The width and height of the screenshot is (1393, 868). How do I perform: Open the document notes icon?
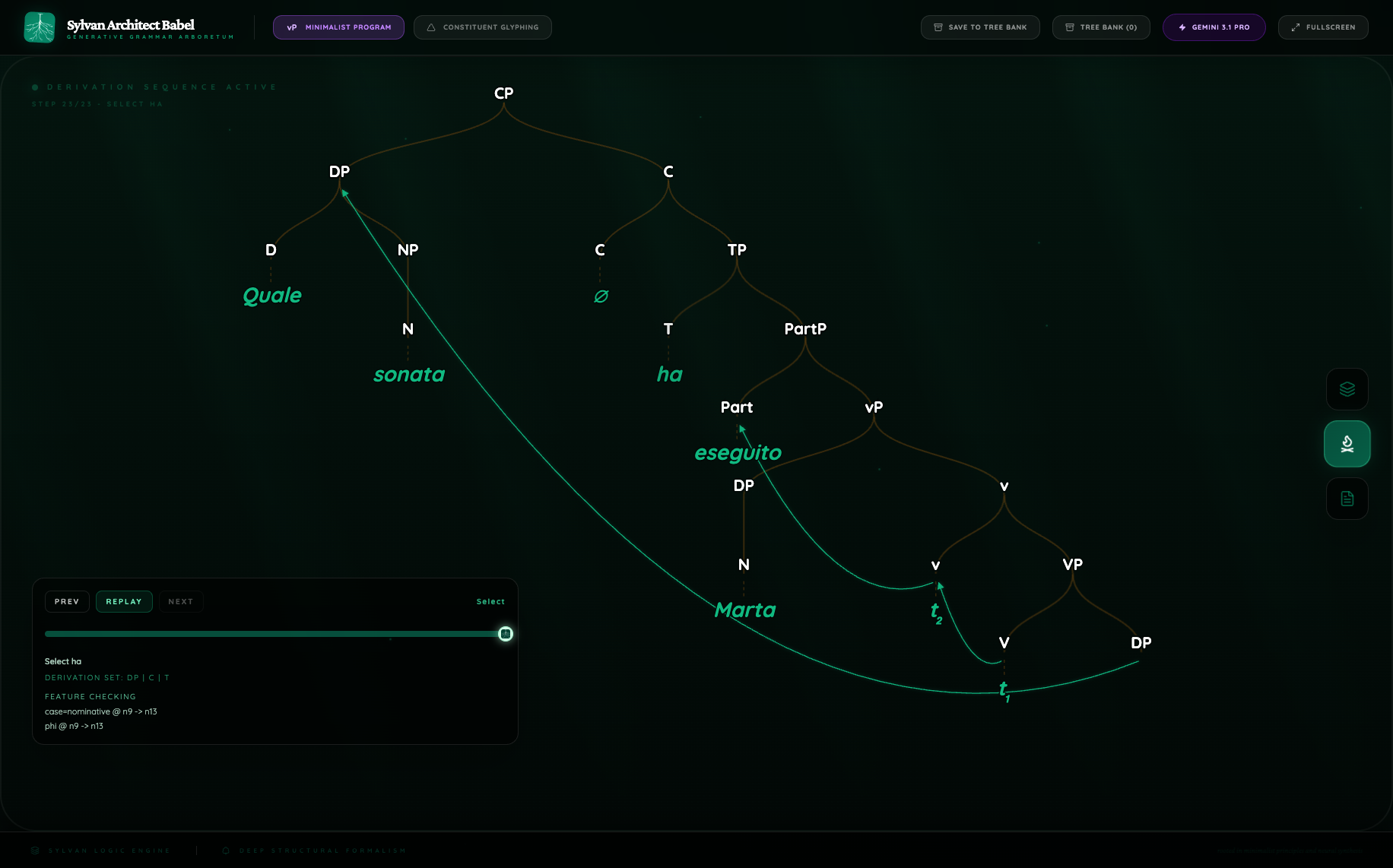coord(1347,499)
